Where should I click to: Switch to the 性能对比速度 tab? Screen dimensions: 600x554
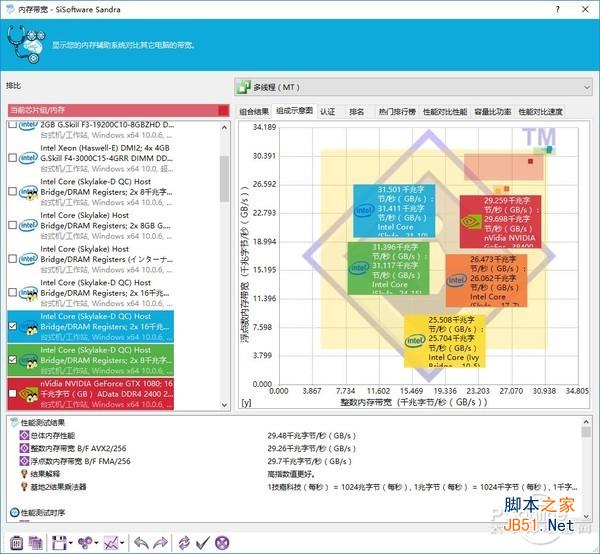(x=540, y=112)
